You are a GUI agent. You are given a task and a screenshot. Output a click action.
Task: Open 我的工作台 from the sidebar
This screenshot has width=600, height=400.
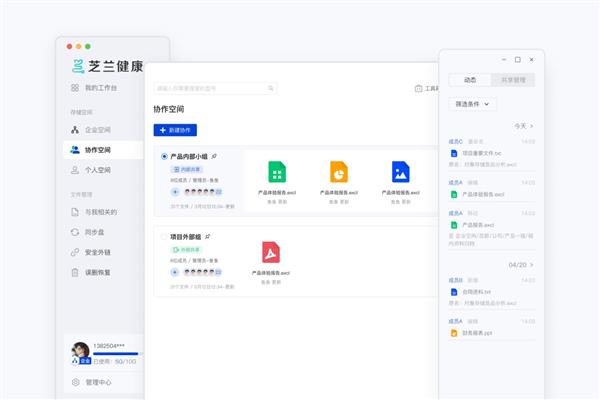(x=99, y=89)
